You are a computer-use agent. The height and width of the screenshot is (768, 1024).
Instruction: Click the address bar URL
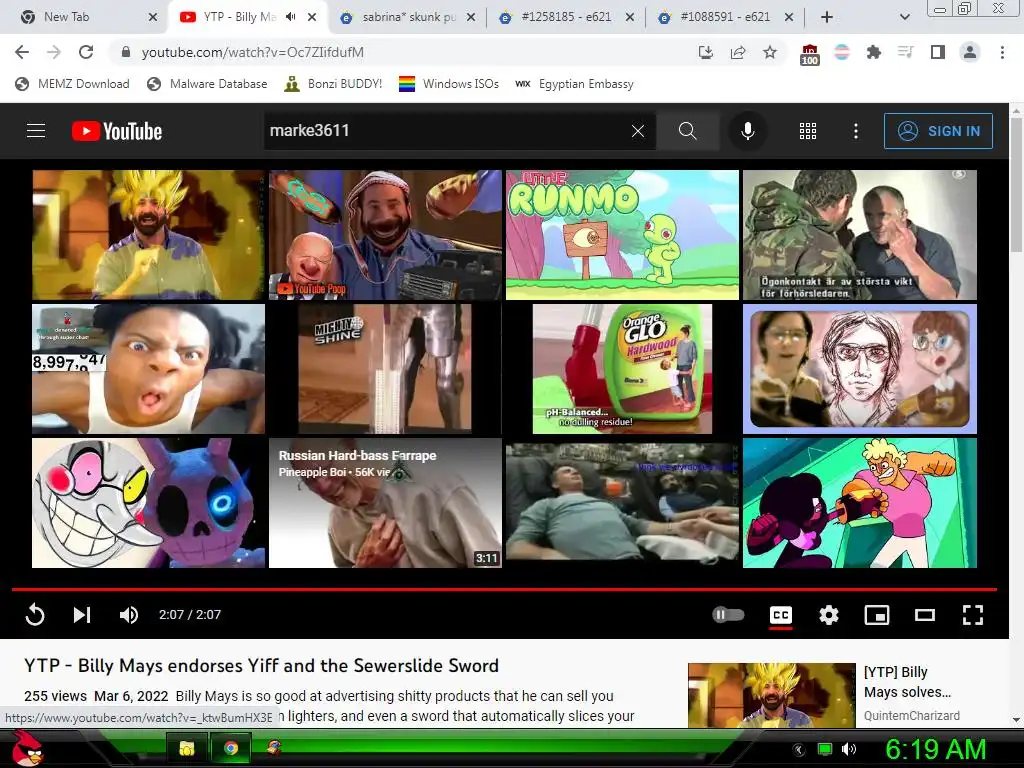pyautogui.click(x=253, y=52)
